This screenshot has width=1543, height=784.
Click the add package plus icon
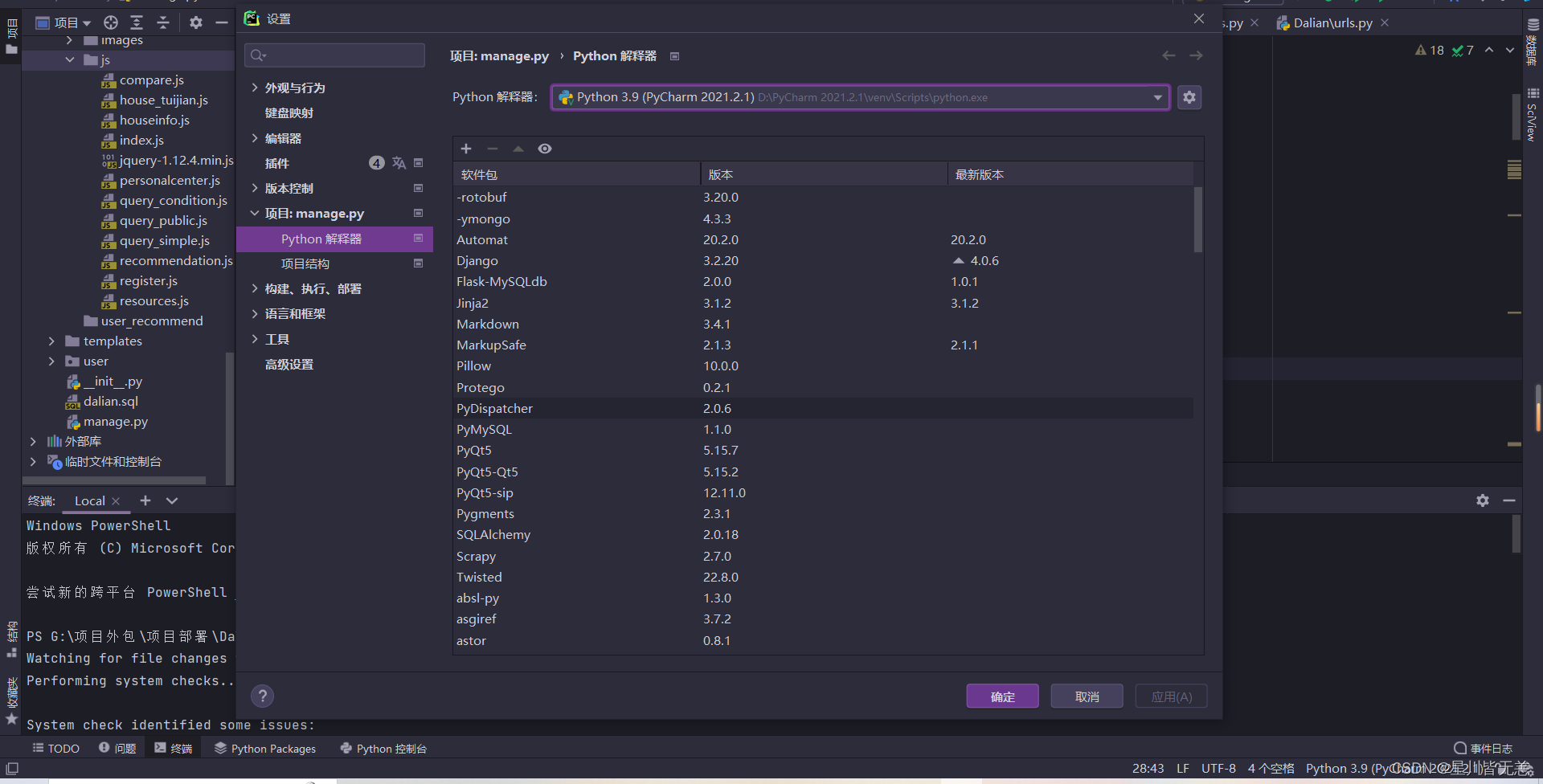(466, 149)
